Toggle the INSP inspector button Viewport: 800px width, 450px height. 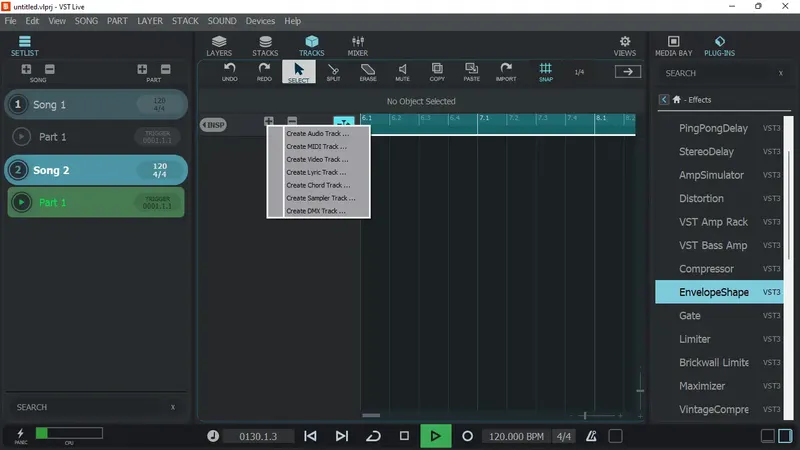[213, 125]
